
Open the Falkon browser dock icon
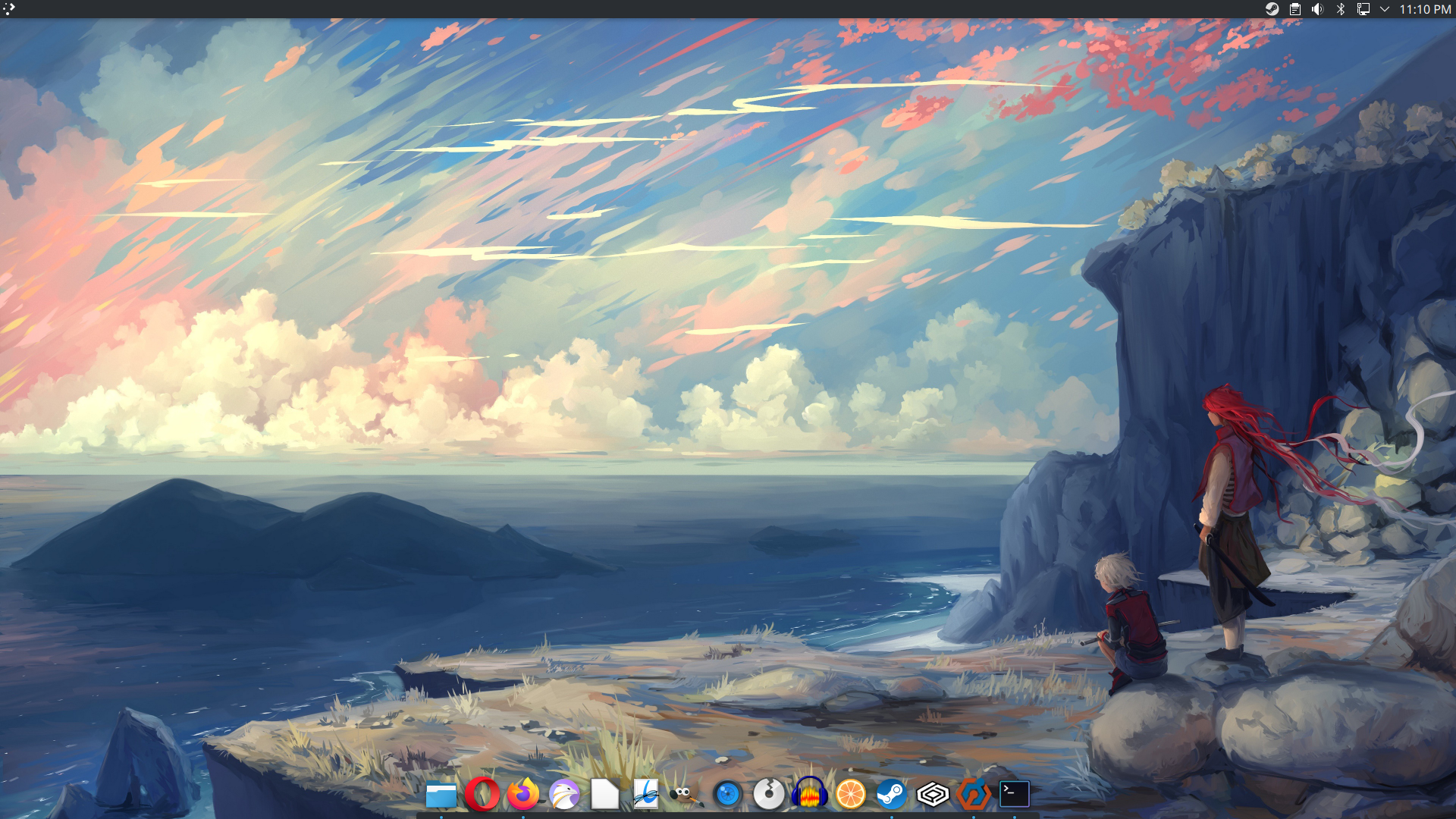click(564, 795)
